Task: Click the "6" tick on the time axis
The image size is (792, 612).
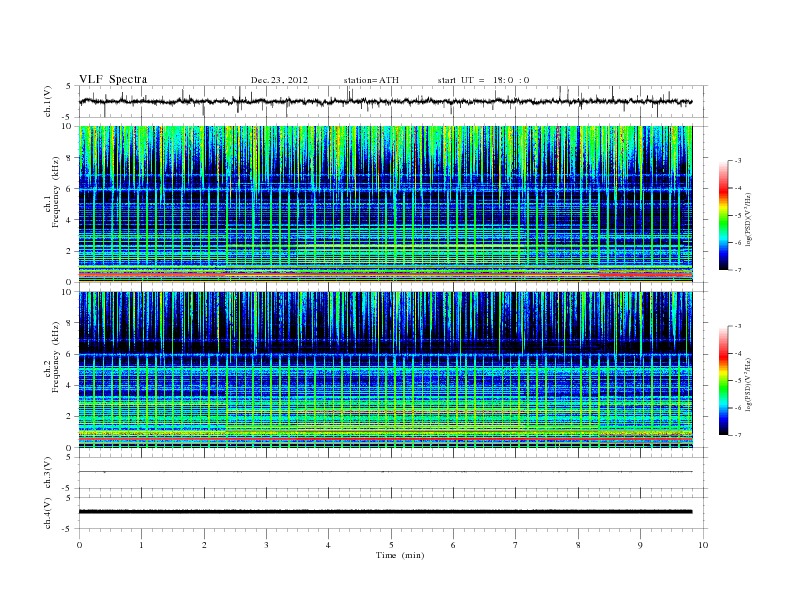Action: point(453,545)
